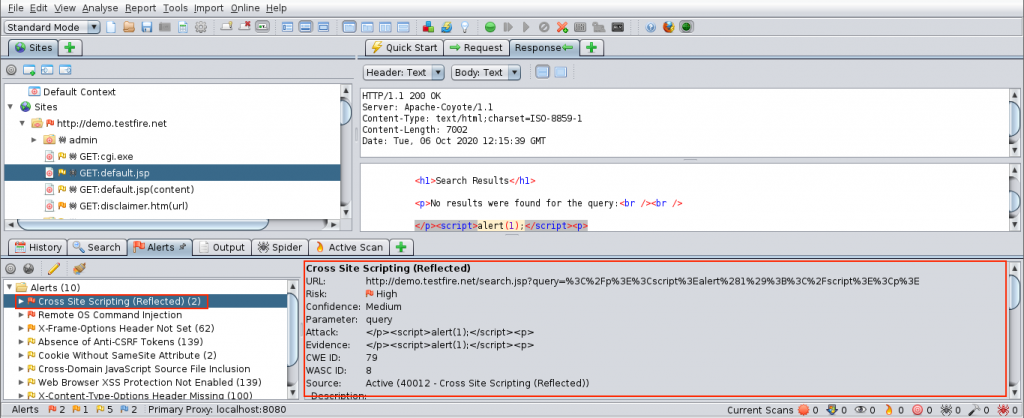
Task: Click the import context icon in Sites toolbar
Action: pos(47,70)
